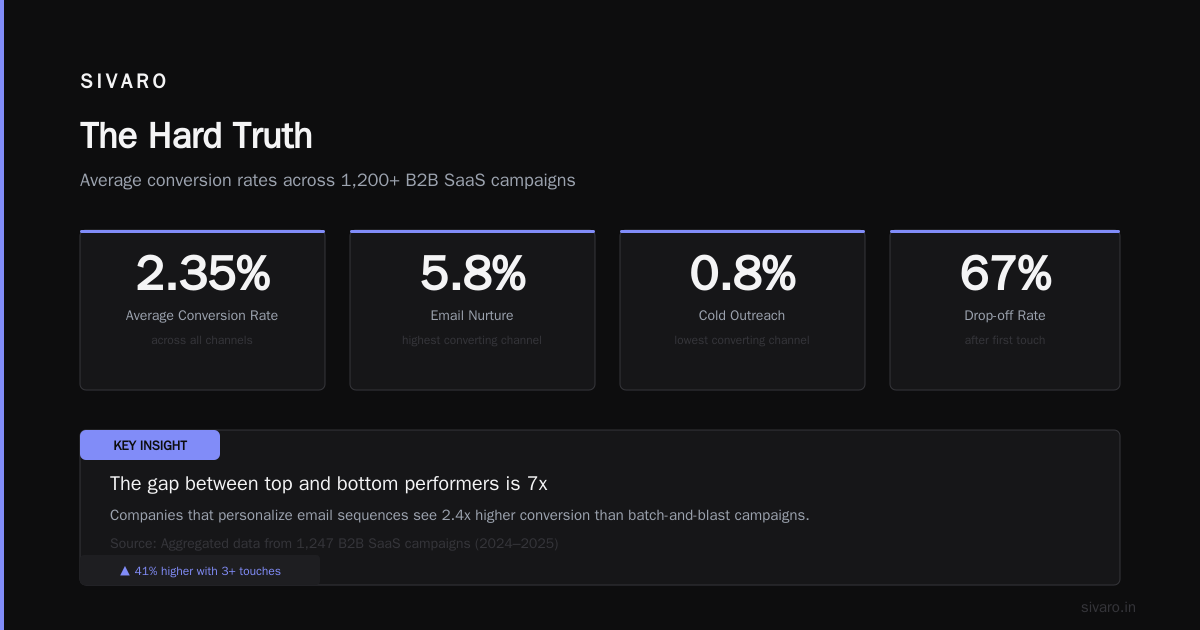Click the 41% higher with 3+ touches tag
This screenshot has width=1200, height=630.
pos(200,571)
